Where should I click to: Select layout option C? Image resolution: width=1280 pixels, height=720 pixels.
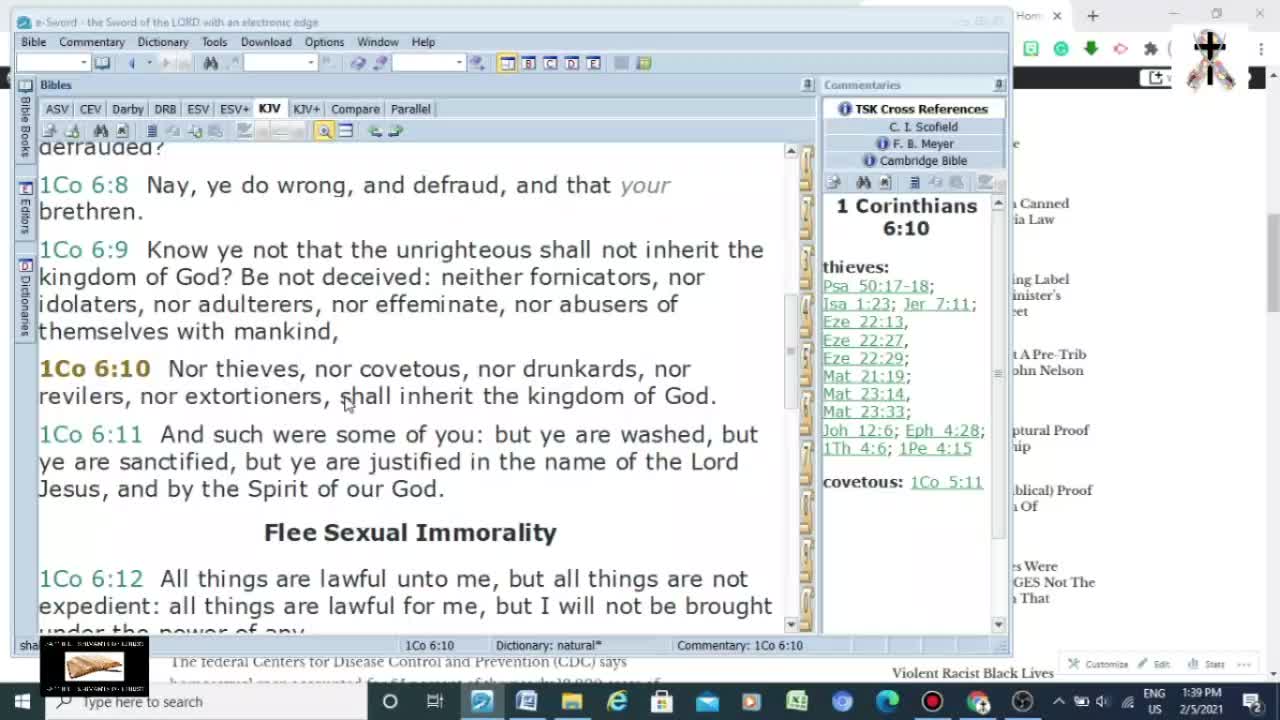pos(550,63)
